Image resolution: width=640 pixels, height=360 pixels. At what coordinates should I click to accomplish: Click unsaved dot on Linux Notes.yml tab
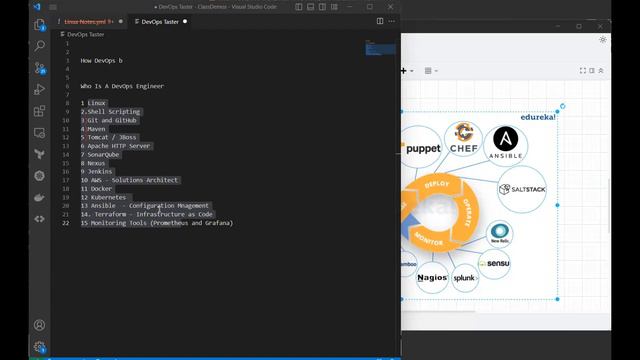(x=121, y=21)
